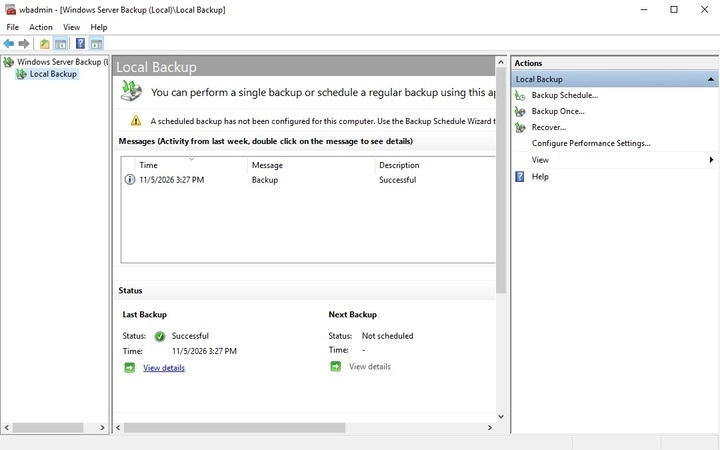
Task: Click console tree scroll right arrow
Action: (x=102, y=428)
